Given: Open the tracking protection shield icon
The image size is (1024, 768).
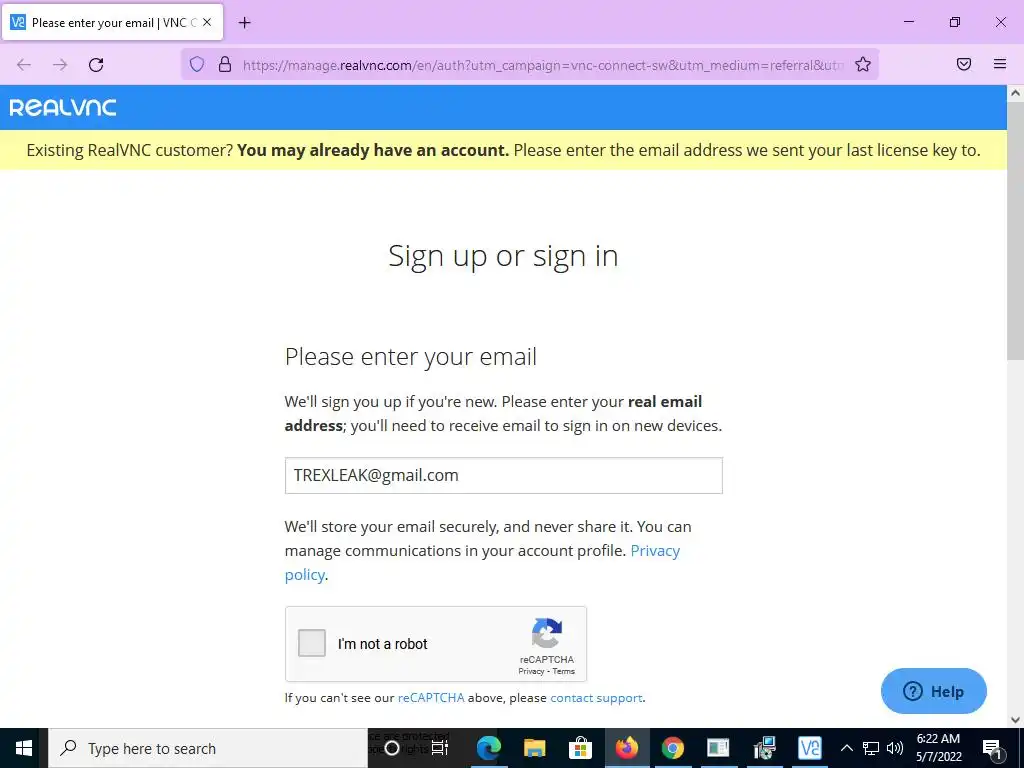Looking at the screenshot, I should [x=197, y=65].
